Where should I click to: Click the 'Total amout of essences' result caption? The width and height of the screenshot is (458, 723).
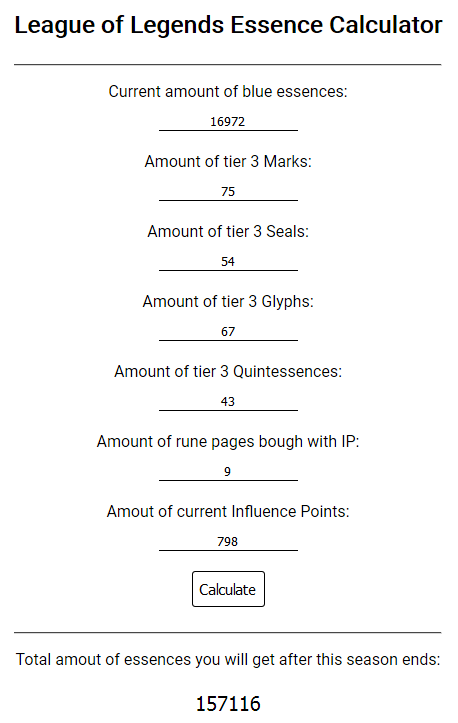click(x=228, y=660)
